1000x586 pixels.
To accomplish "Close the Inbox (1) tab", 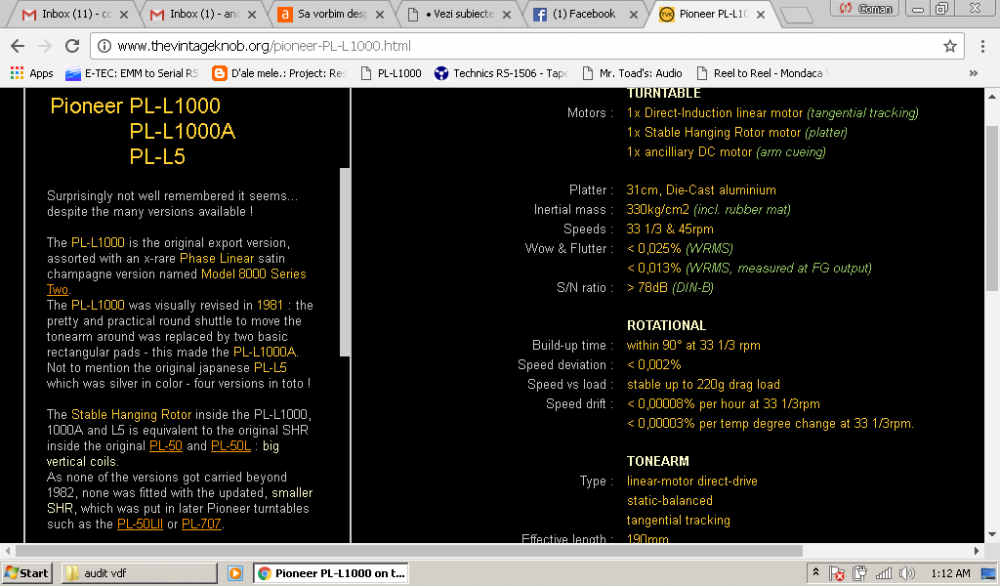I will click(x=251, y=14).
